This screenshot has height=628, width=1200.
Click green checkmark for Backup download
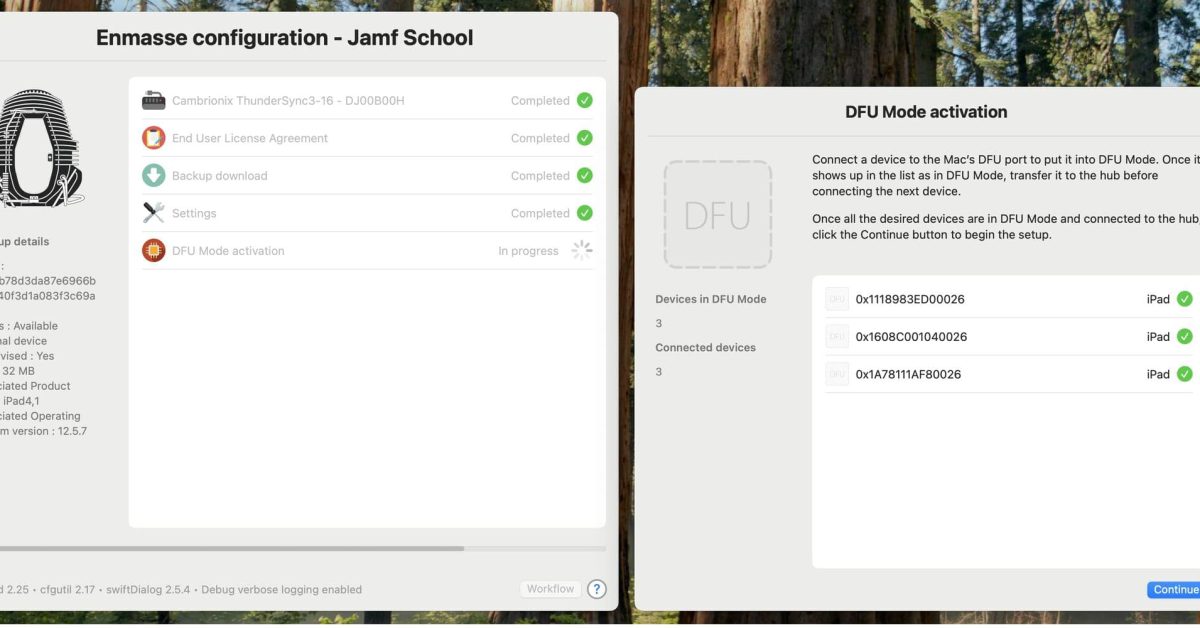(x=584, y=175)
